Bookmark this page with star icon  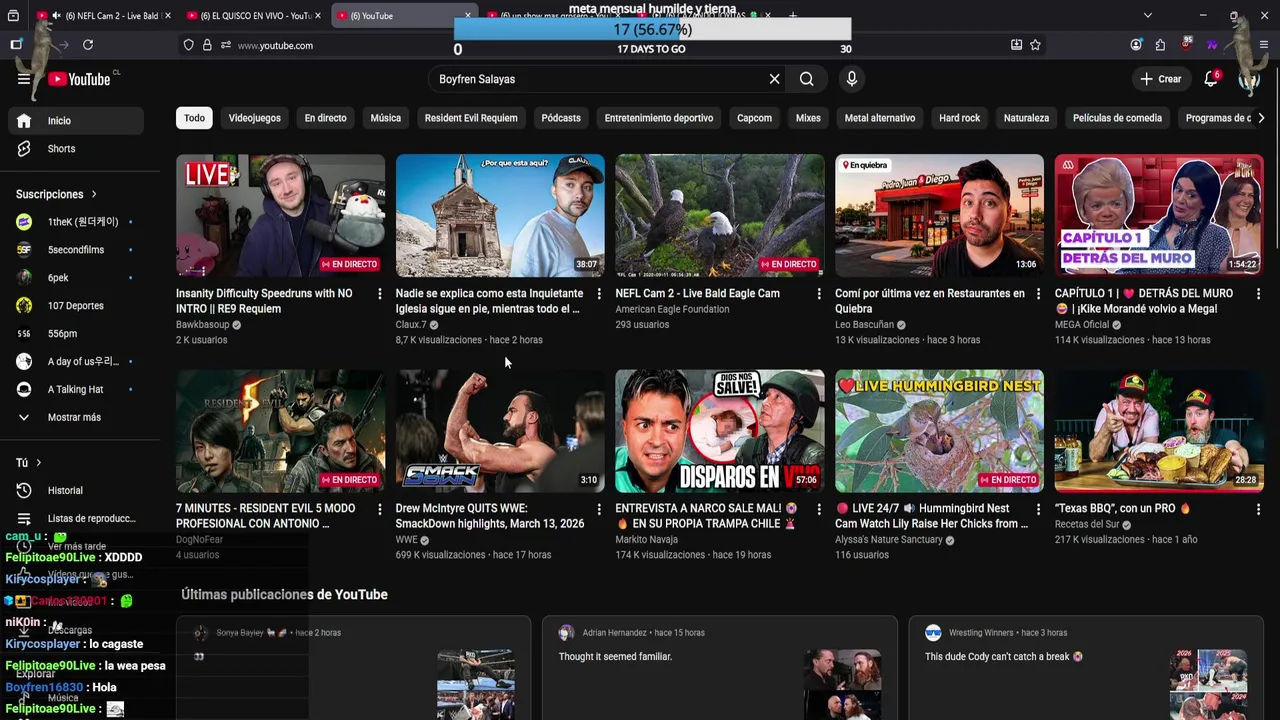(1036, 45)
